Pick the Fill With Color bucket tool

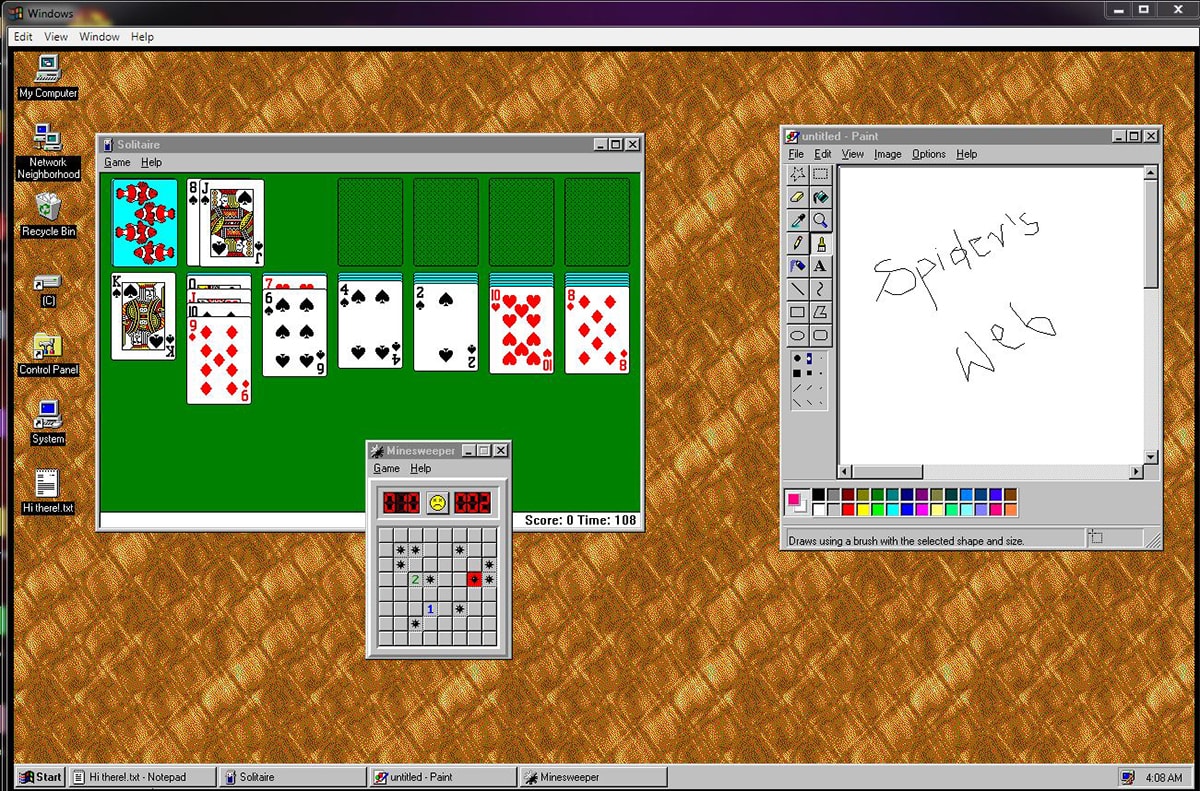click(x=820, y=197)
